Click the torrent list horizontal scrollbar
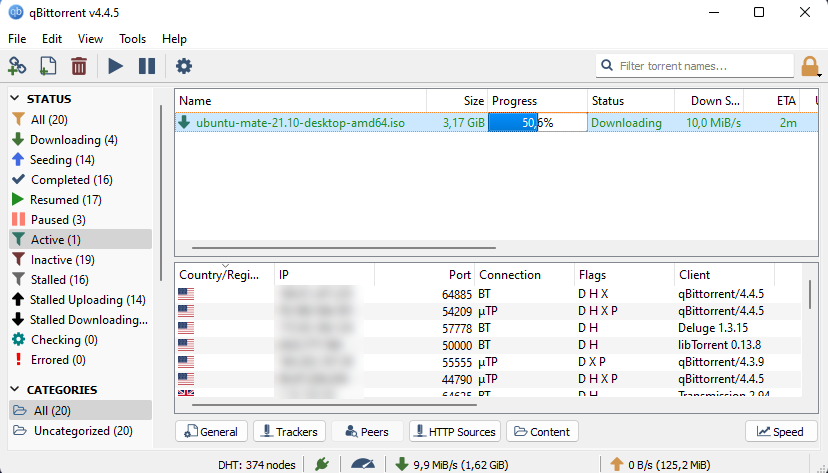The width and height of the screenshot is (828, 473). (344, 247)
